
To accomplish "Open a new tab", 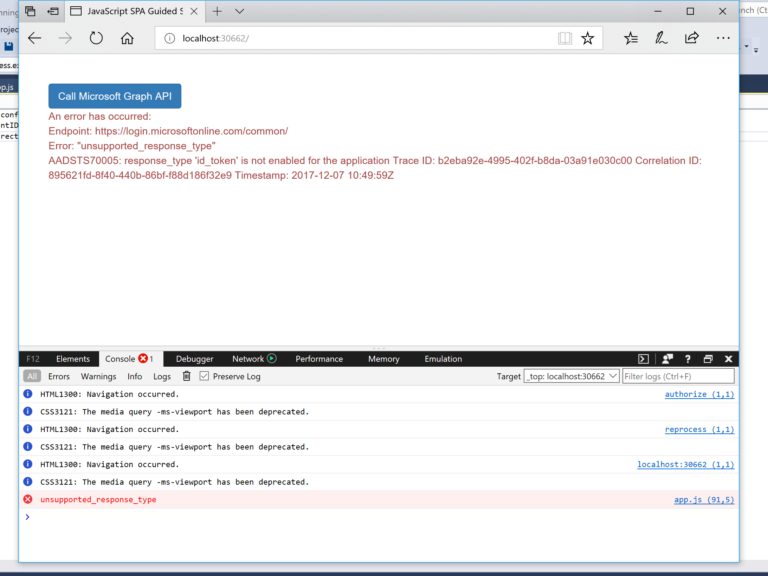I will pos(217,11).
